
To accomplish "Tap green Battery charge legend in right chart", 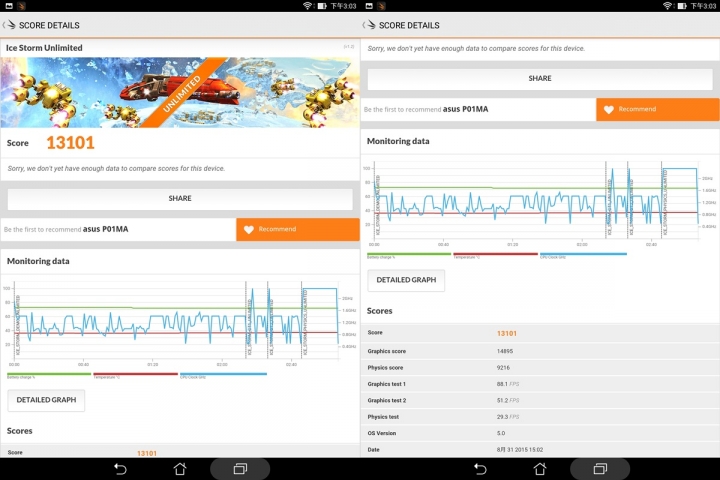I will [x=409, y=255].
